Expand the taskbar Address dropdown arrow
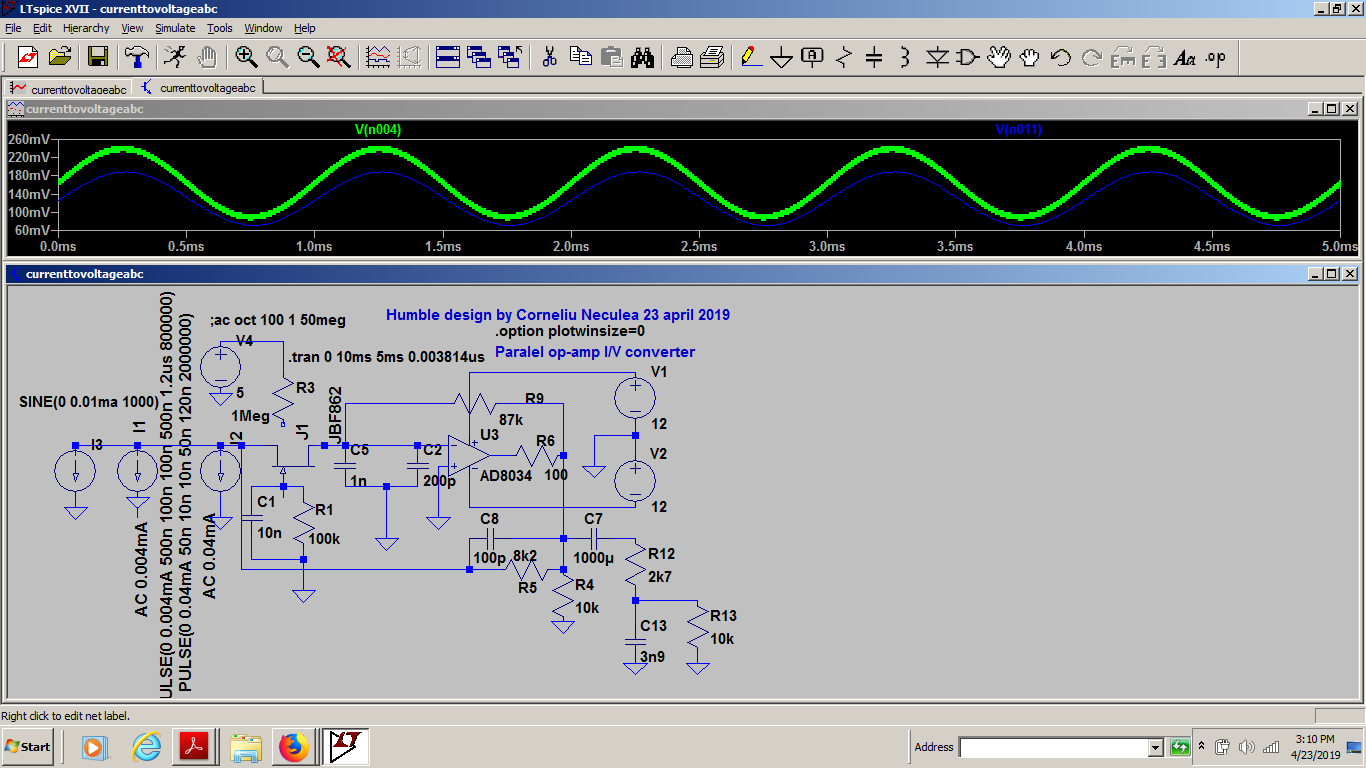This screenshot has width=1366, height=768. (x=1156, y=747)
